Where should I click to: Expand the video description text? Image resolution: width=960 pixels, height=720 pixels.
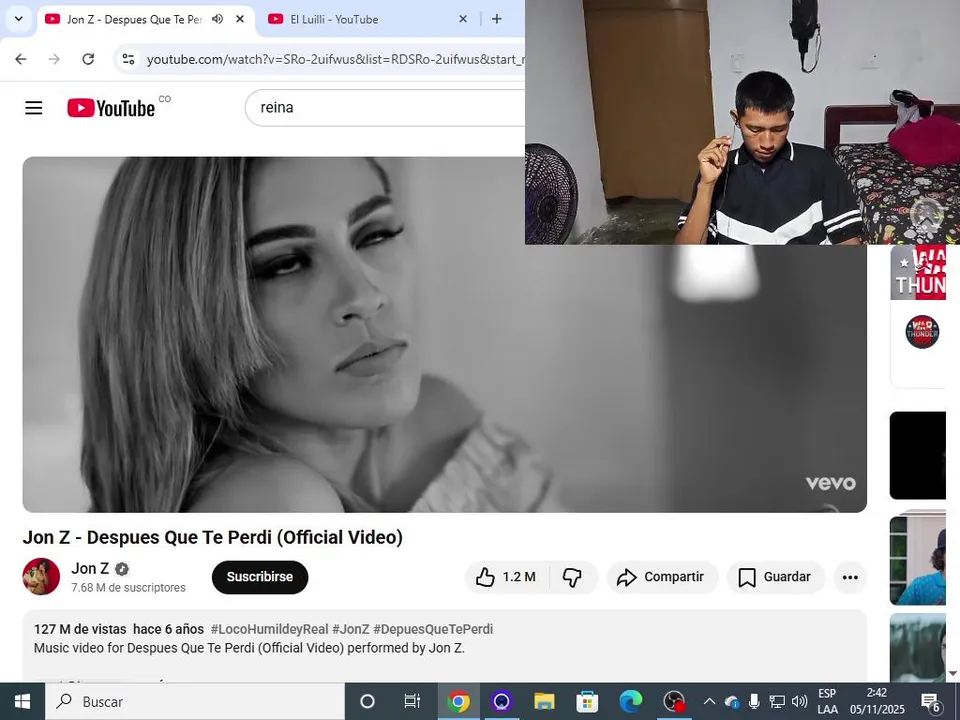[249, 648]
